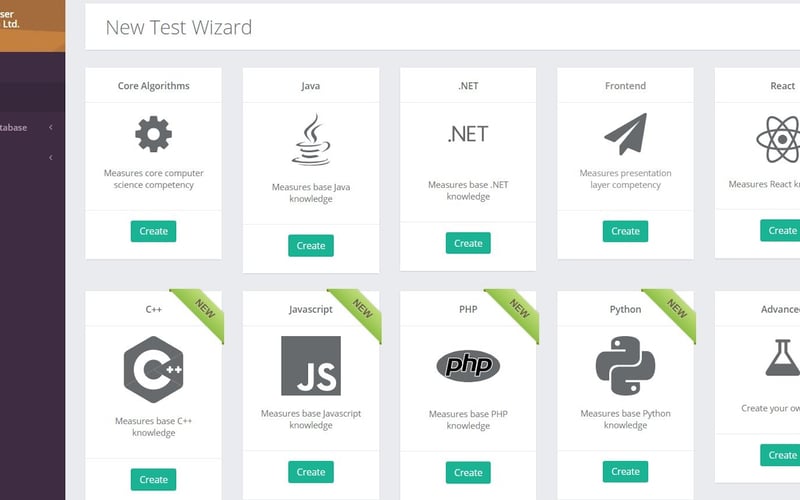Click the PHP card title

pyautogui.click(x=468, y=309)
